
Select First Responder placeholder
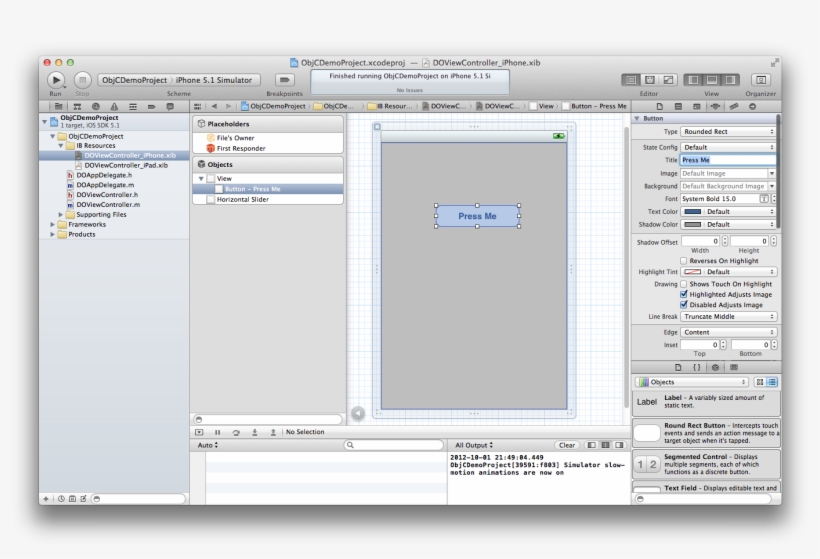point(241,149)
